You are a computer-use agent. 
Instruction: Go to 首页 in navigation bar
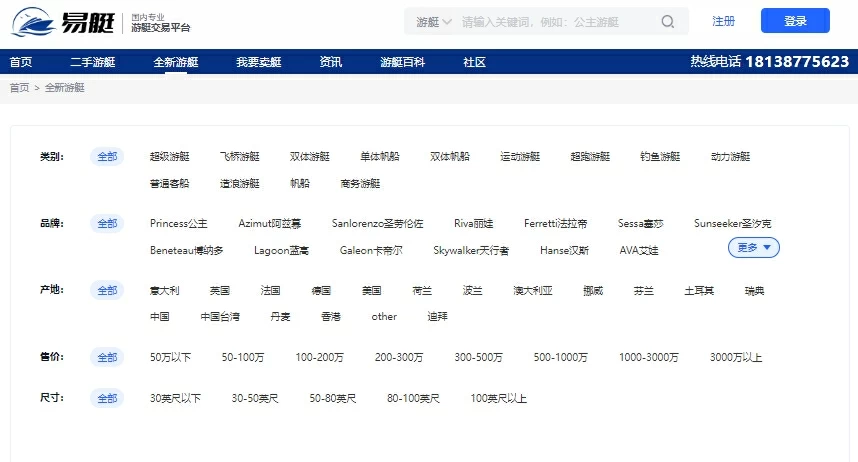[21, 62]
